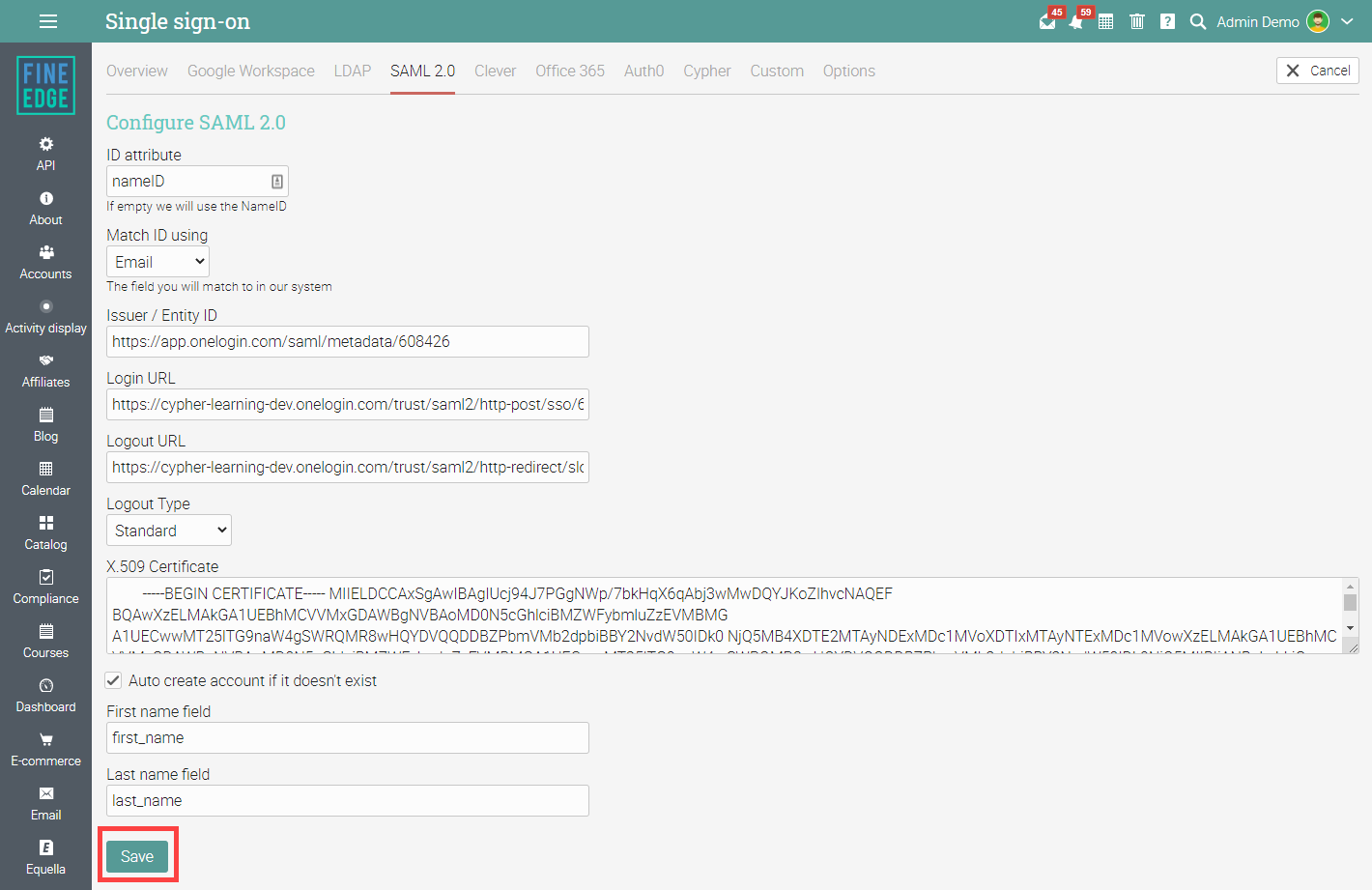
Task: Click the Last name field input
Action: 348,800
